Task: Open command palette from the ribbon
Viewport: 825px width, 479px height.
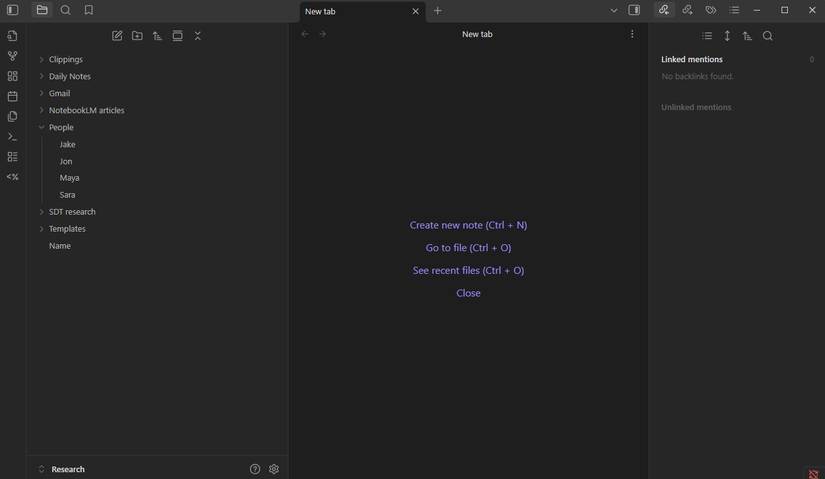Action: [13, 137]
